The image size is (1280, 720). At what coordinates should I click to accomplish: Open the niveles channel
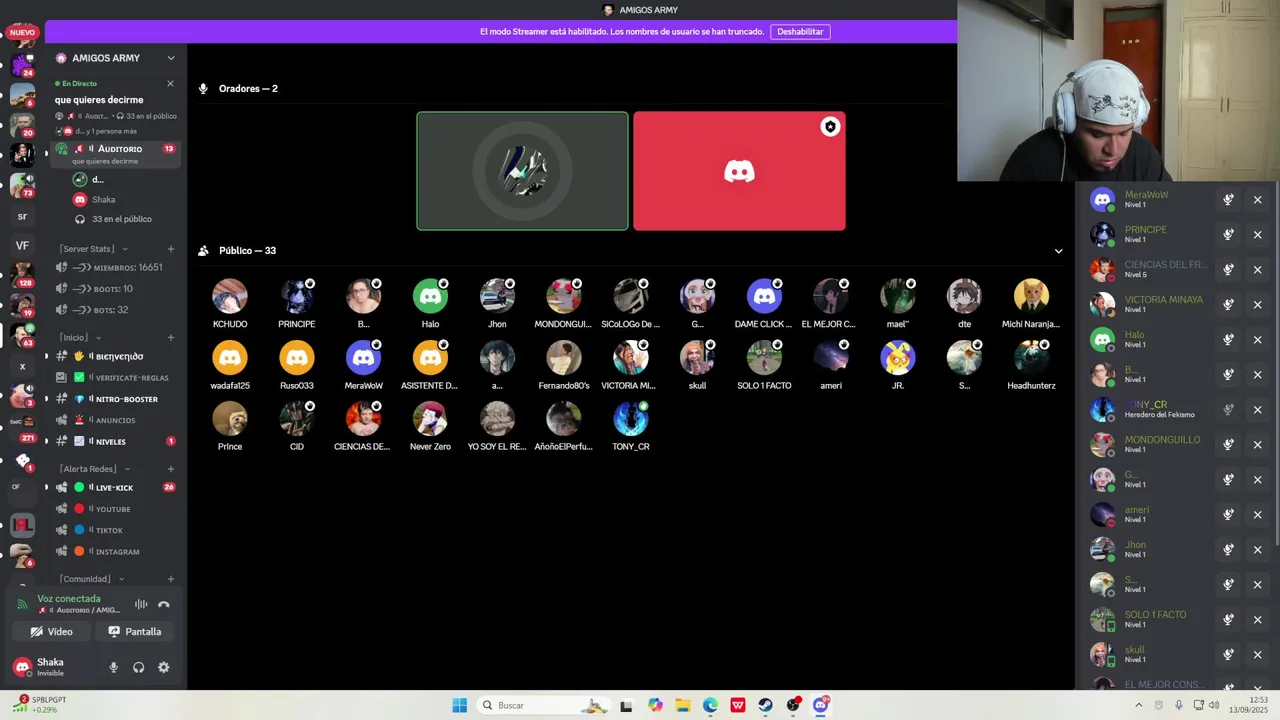(x=115, y=442)
